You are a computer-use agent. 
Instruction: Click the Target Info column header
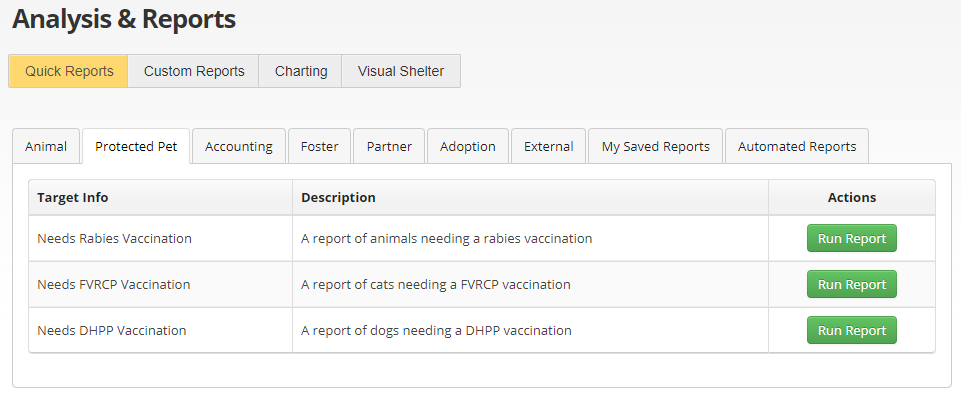point(73,198)
